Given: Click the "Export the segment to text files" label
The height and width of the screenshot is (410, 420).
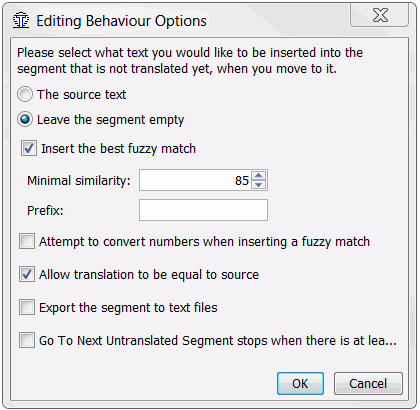Looking at the screenshot, I should (x=128, y=308).
